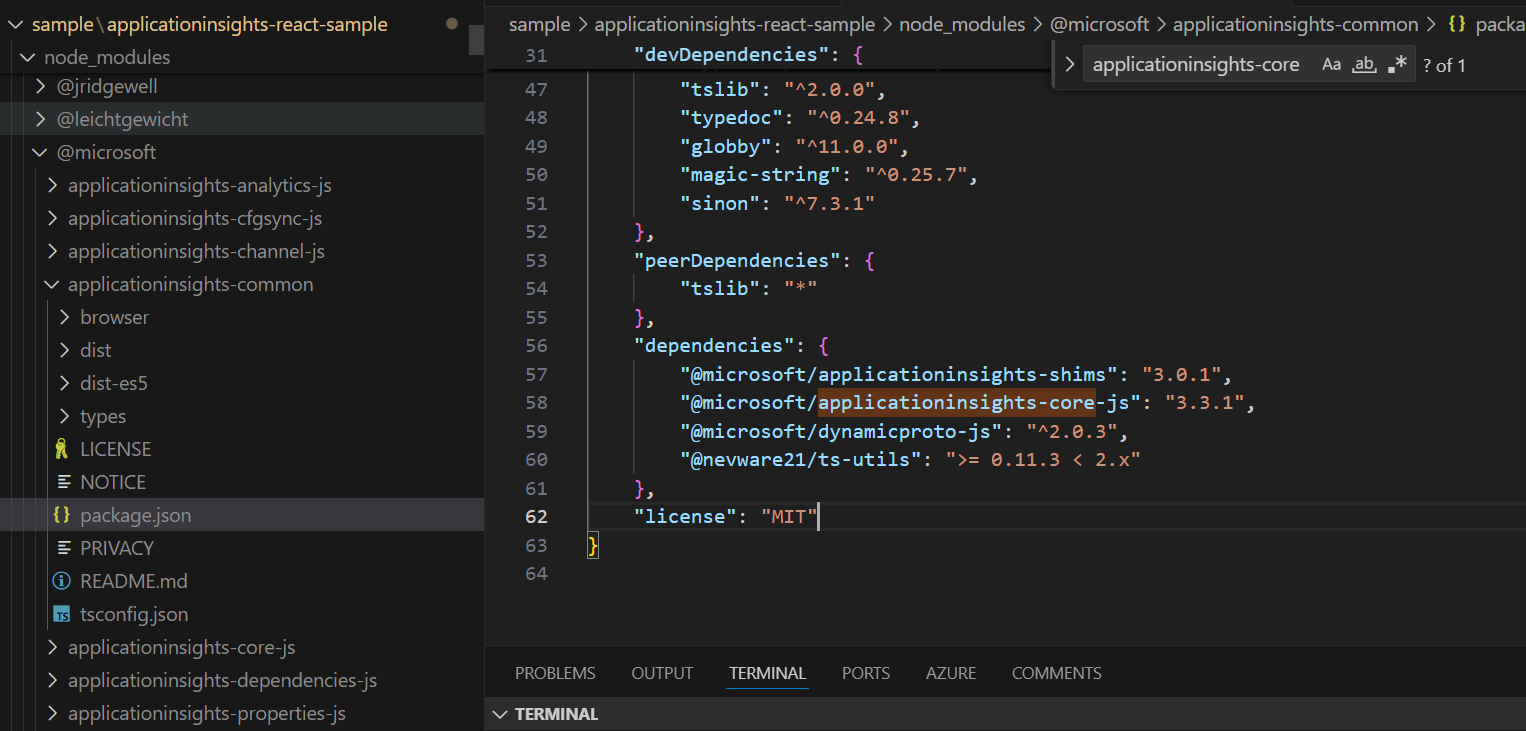Viewport: 1526px width, 731px height.
Task: Click the explorer vertical scrollbar thumb
Action: [476, 40]
